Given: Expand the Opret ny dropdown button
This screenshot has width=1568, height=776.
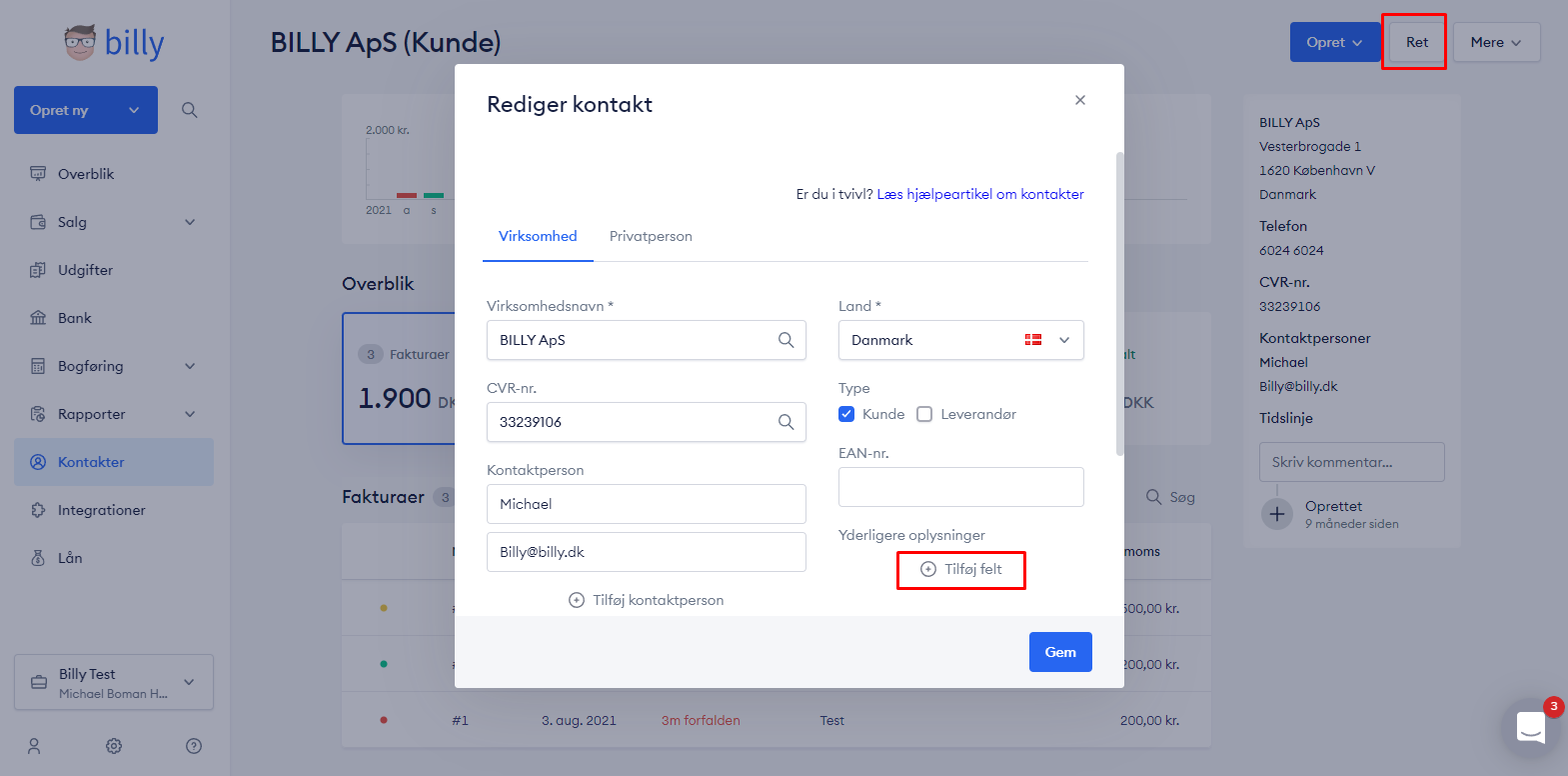Looking at the screenshot, I should coord(133,110).
